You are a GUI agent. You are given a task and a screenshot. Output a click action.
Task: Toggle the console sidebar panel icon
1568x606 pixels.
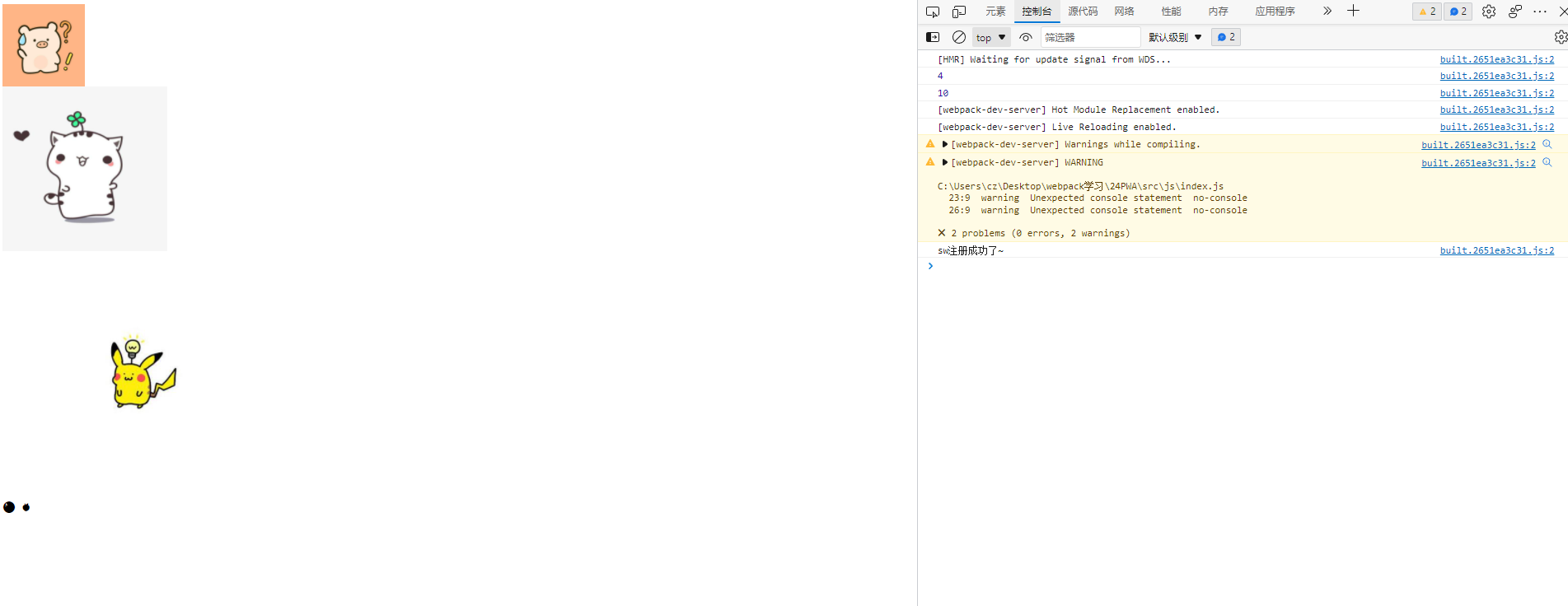click(x=933, y=37)
